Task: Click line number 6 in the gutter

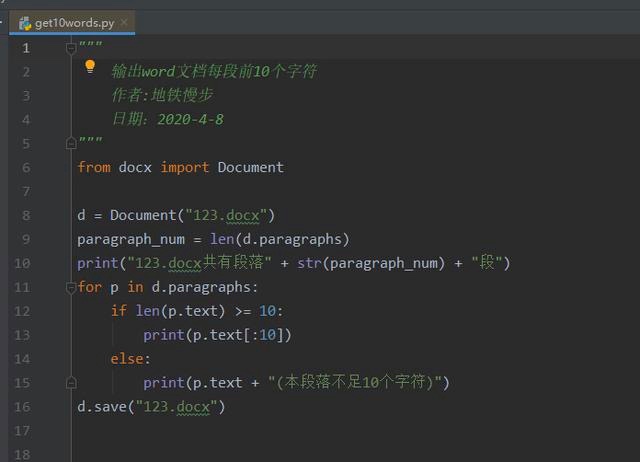Action: click(26, 168)
